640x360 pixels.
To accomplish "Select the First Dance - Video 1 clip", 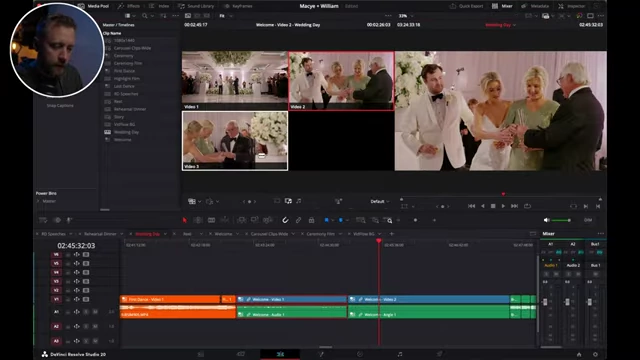I will coord(170,299).
